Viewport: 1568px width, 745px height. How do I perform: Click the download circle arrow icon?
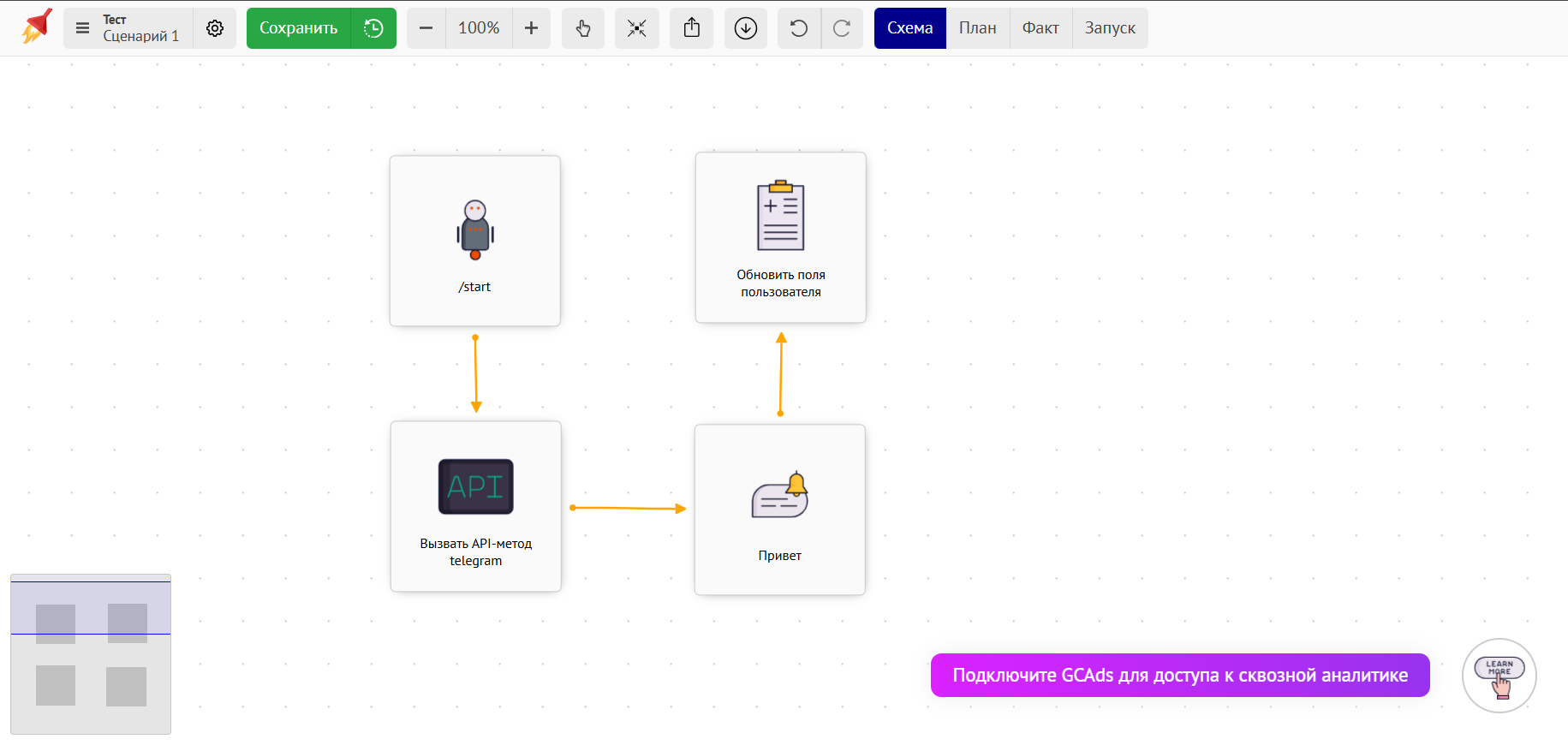pyautogui.click(x=746, y=28)
